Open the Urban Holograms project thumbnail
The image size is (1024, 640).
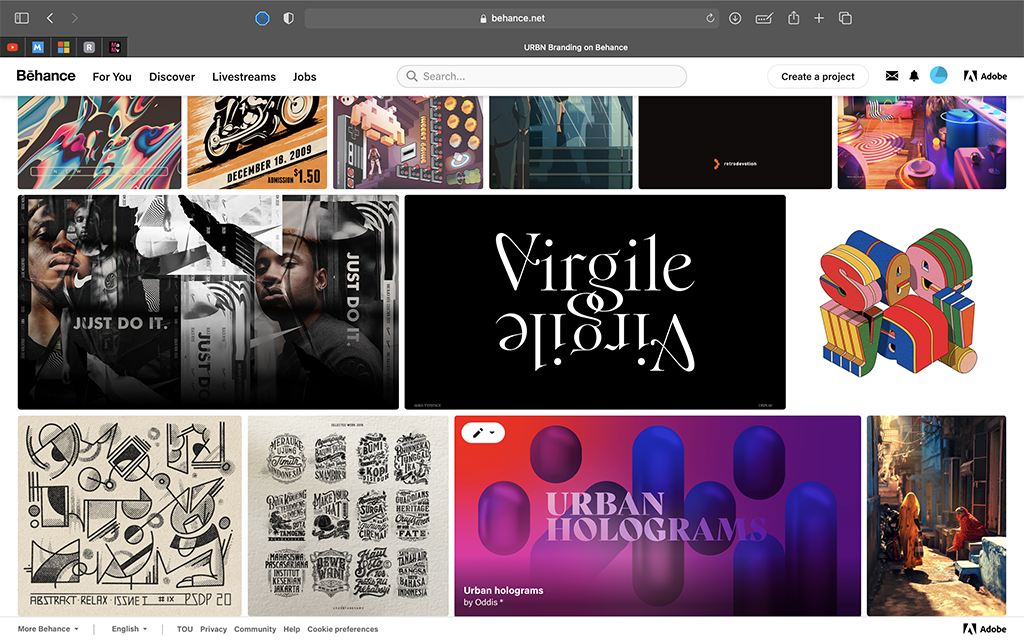658,516
